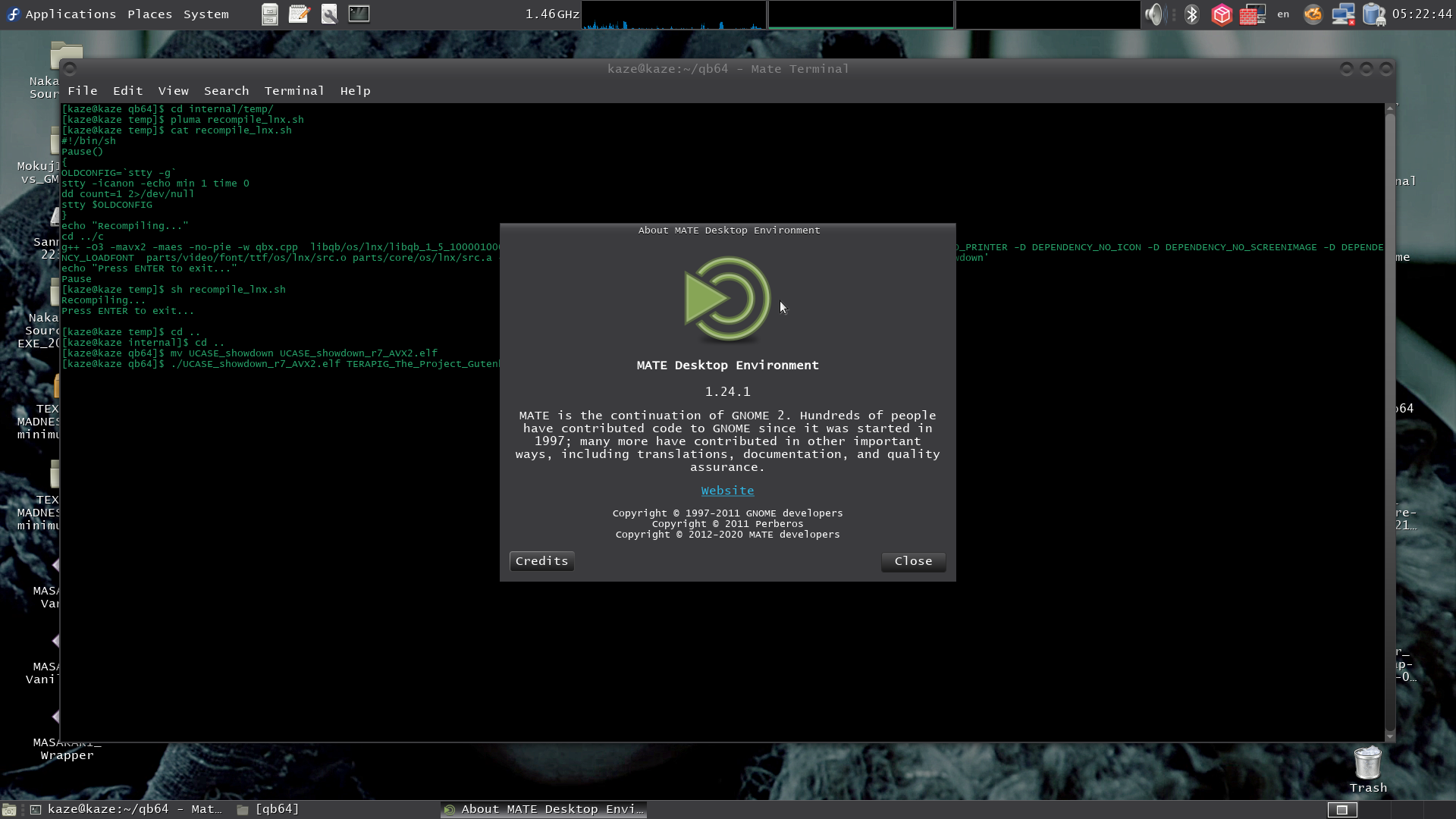This screenshot has height=819, width=1456.
Task: Open the Bluetooth tray icon
Action: point(1192,14)
